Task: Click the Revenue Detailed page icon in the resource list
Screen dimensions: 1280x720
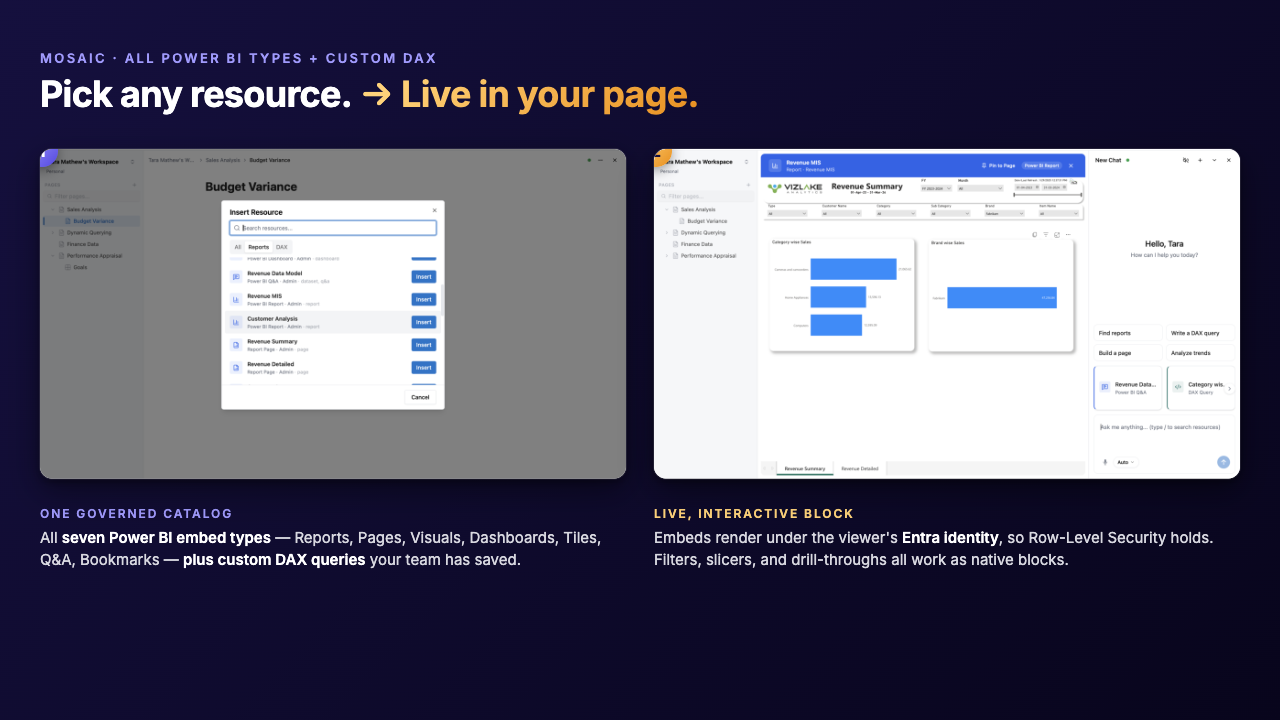Action: coord(236,367)
